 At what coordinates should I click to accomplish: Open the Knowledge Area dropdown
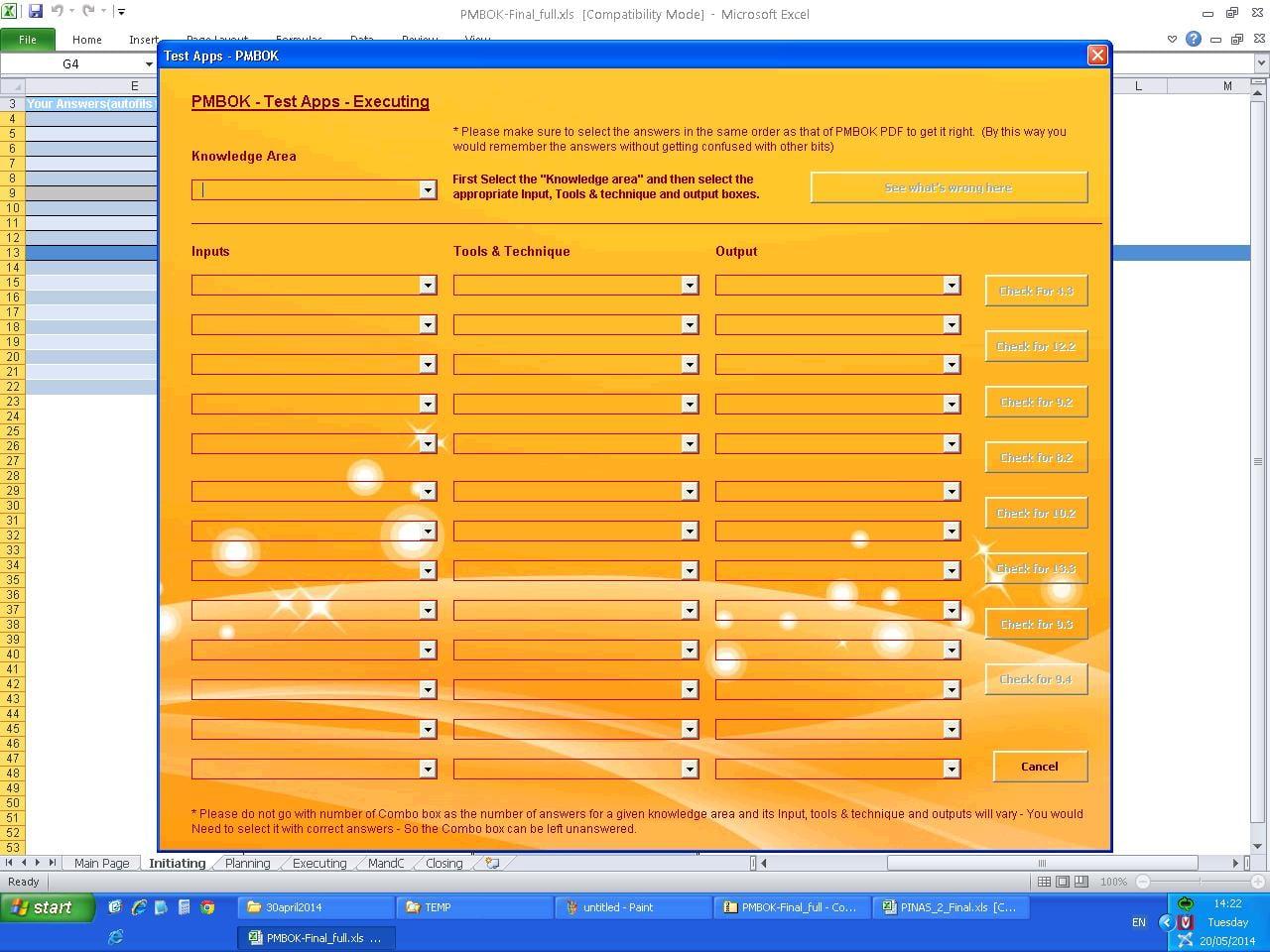(x=428, y=189)
